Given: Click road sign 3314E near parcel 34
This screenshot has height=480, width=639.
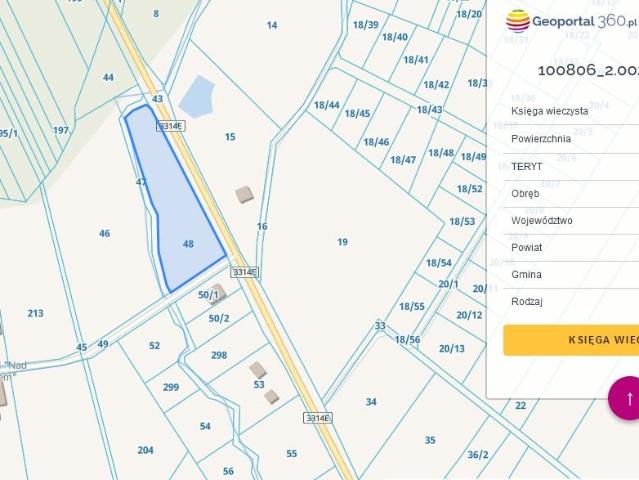Looking at the screenshot, I should coord(317,418).
